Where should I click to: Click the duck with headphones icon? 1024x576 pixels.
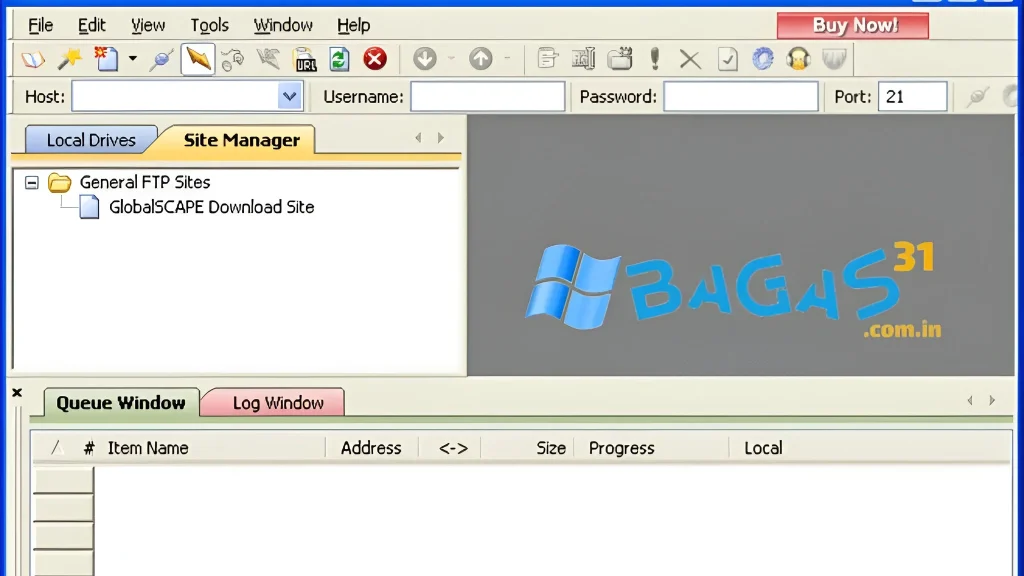(798, 59)
